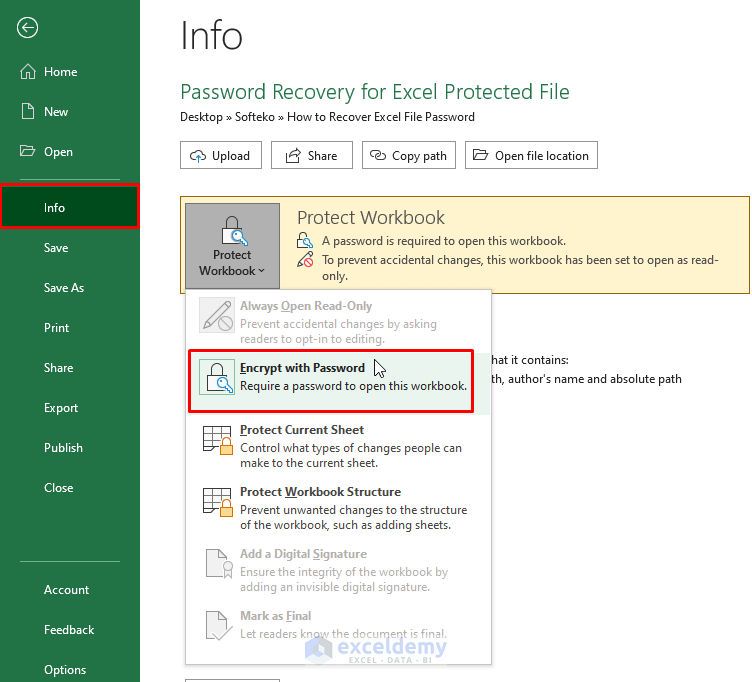Select Protect Workbook Structure option

pos(338,507)
